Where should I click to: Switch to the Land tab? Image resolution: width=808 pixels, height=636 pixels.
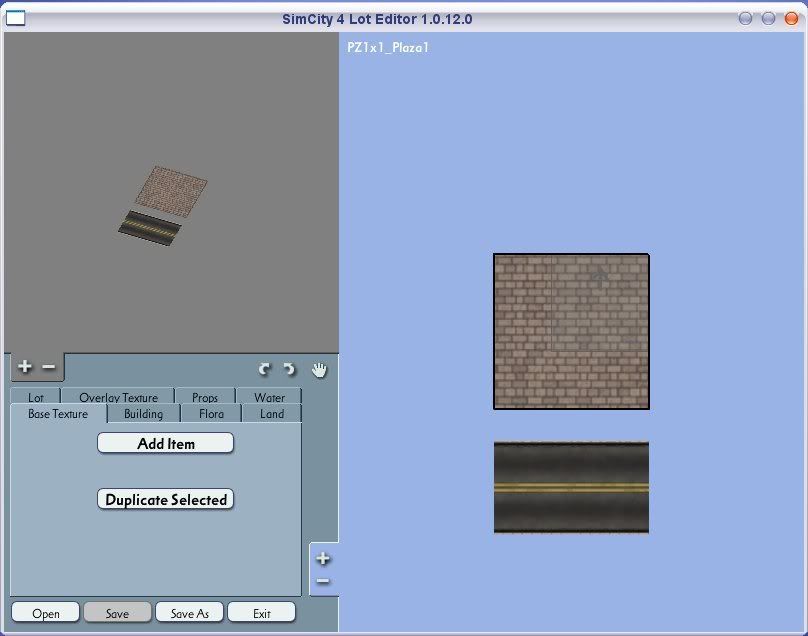[272, 414]
